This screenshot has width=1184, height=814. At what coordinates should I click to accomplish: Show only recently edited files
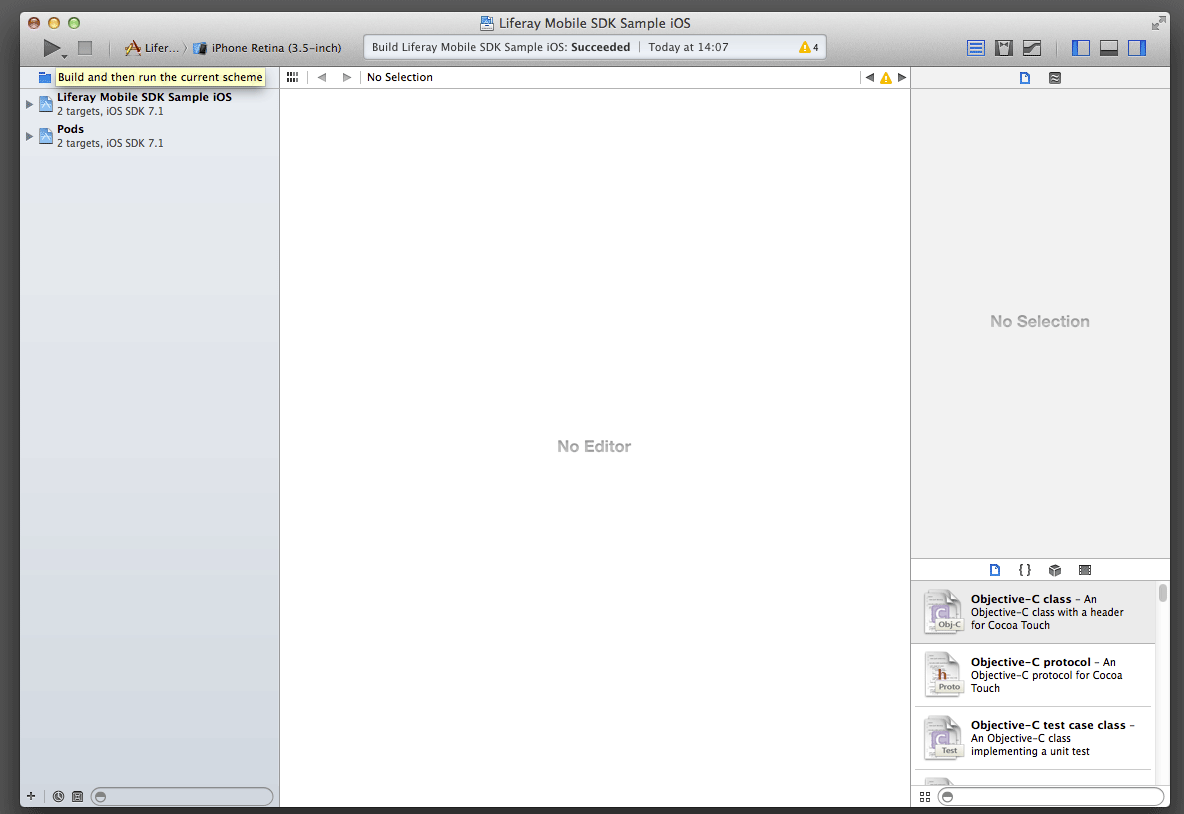tap(58, 796)
